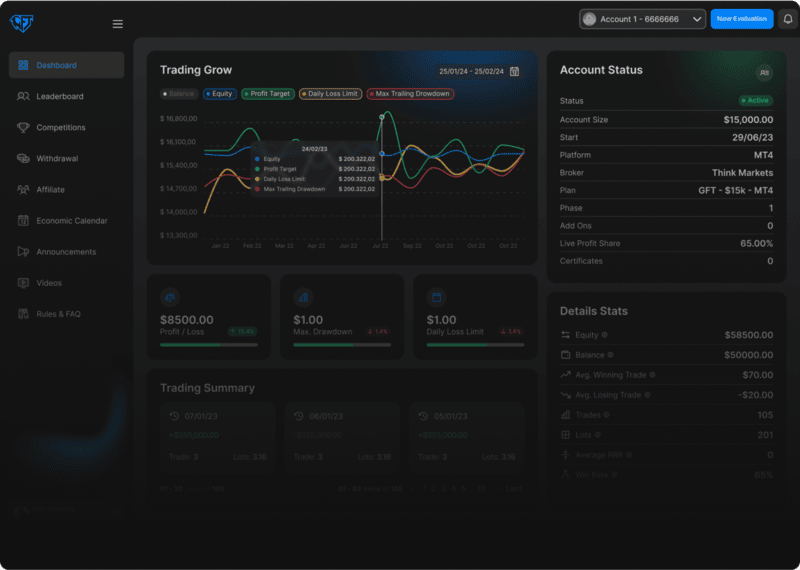Click the Videos sidebar icon

click(x=24, y=283)
